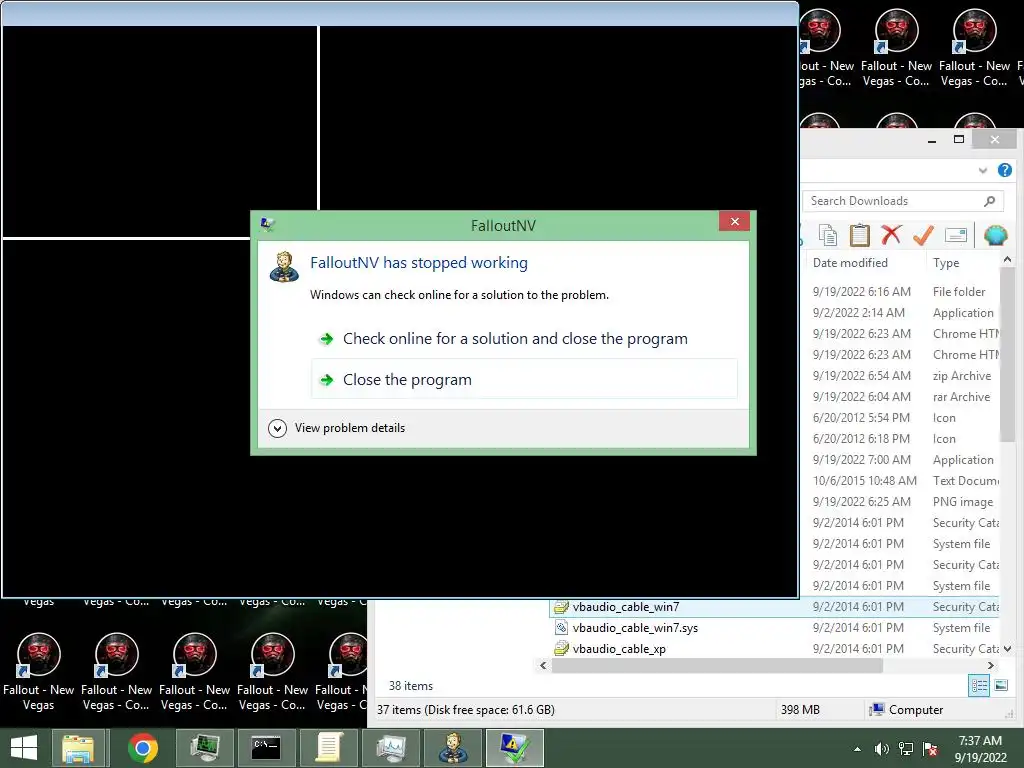Open the Windows Start button
Image resolution: width=1024 pixels, height=768 pixels.
tap(24, 748)
